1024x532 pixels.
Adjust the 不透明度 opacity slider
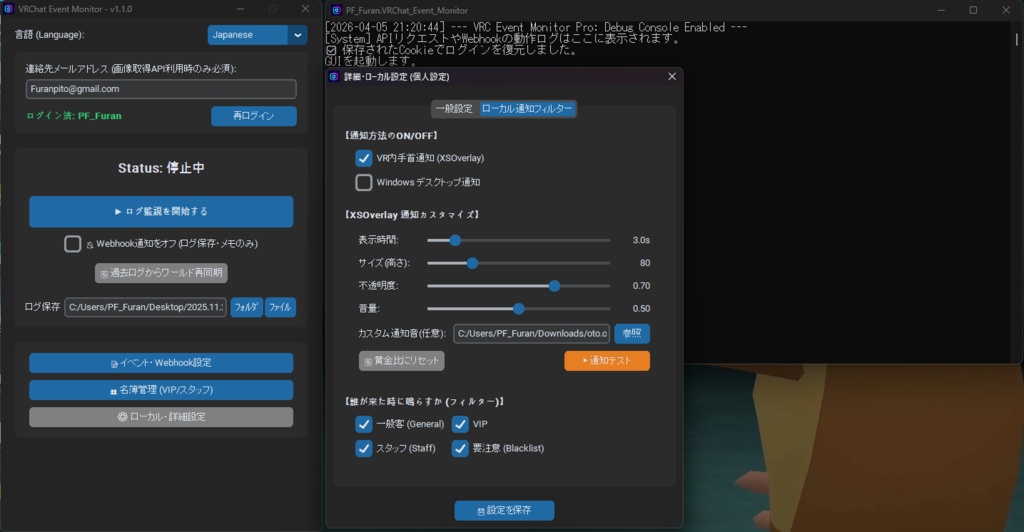click(519, 286)
